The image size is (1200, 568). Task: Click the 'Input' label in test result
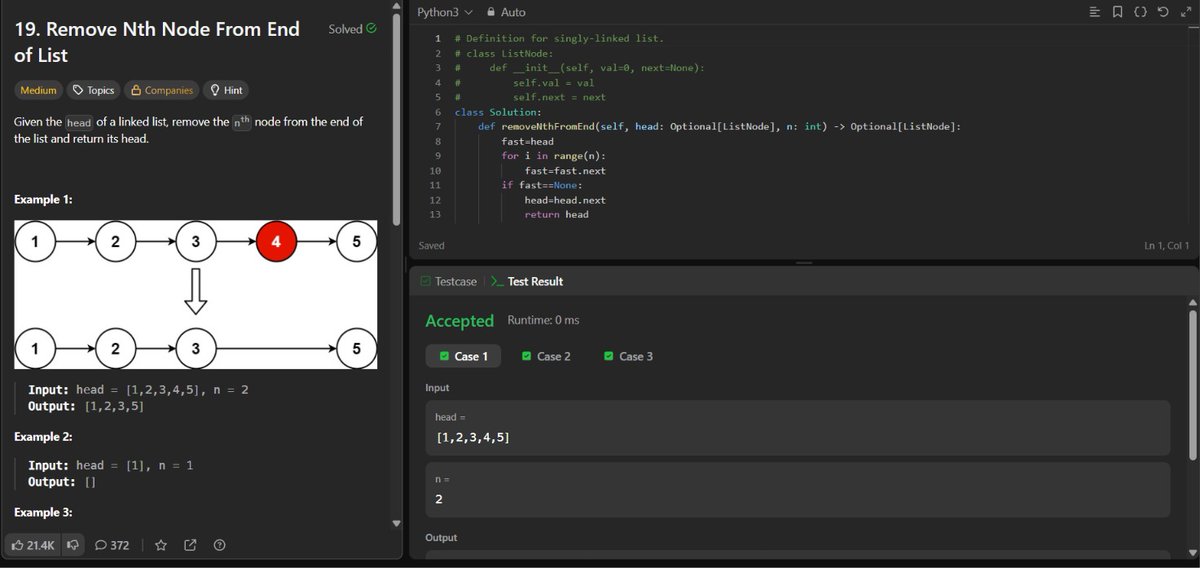(437, 387)
